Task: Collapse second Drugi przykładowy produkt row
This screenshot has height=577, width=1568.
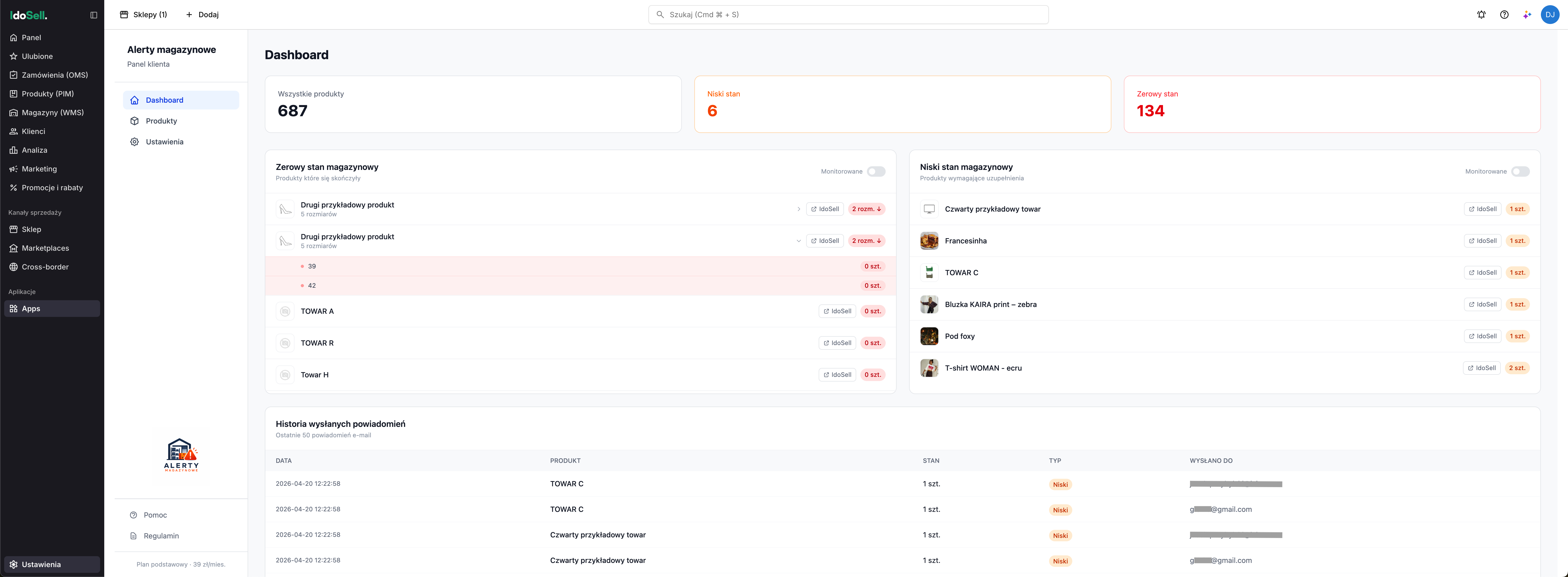Action: pyautogui.click(x=799, y=241)
